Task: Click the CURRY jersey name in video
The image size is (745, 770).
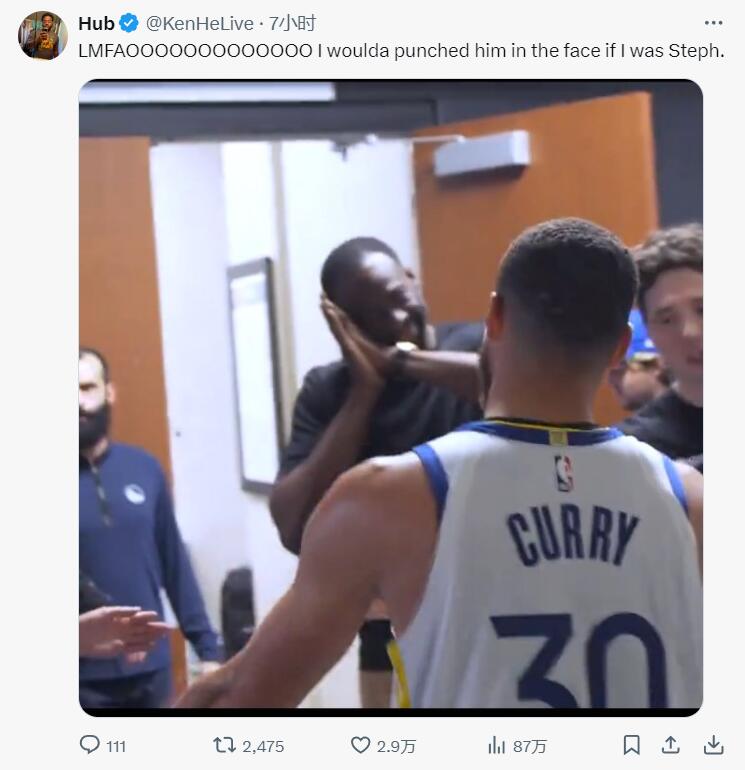Action: [x=571, y=535]
